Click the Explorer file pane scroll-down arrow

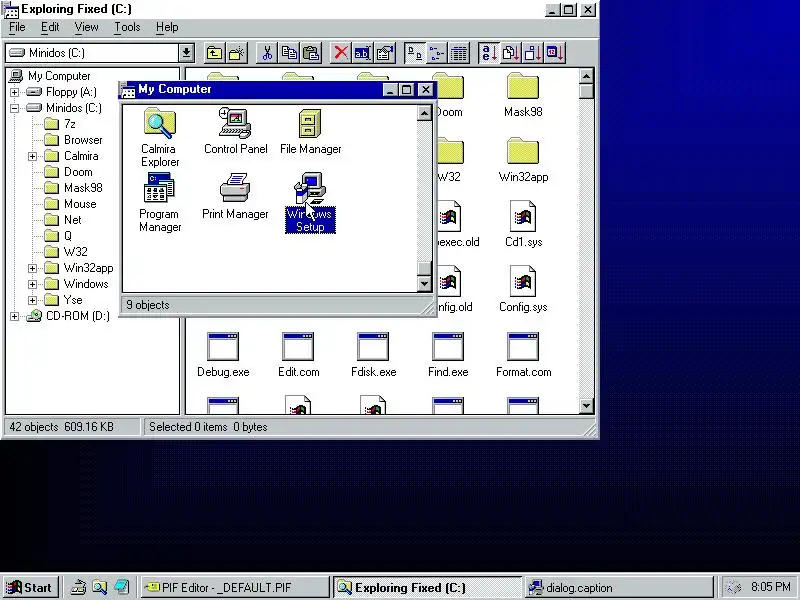pyautogui.click(x=586, y=406)
